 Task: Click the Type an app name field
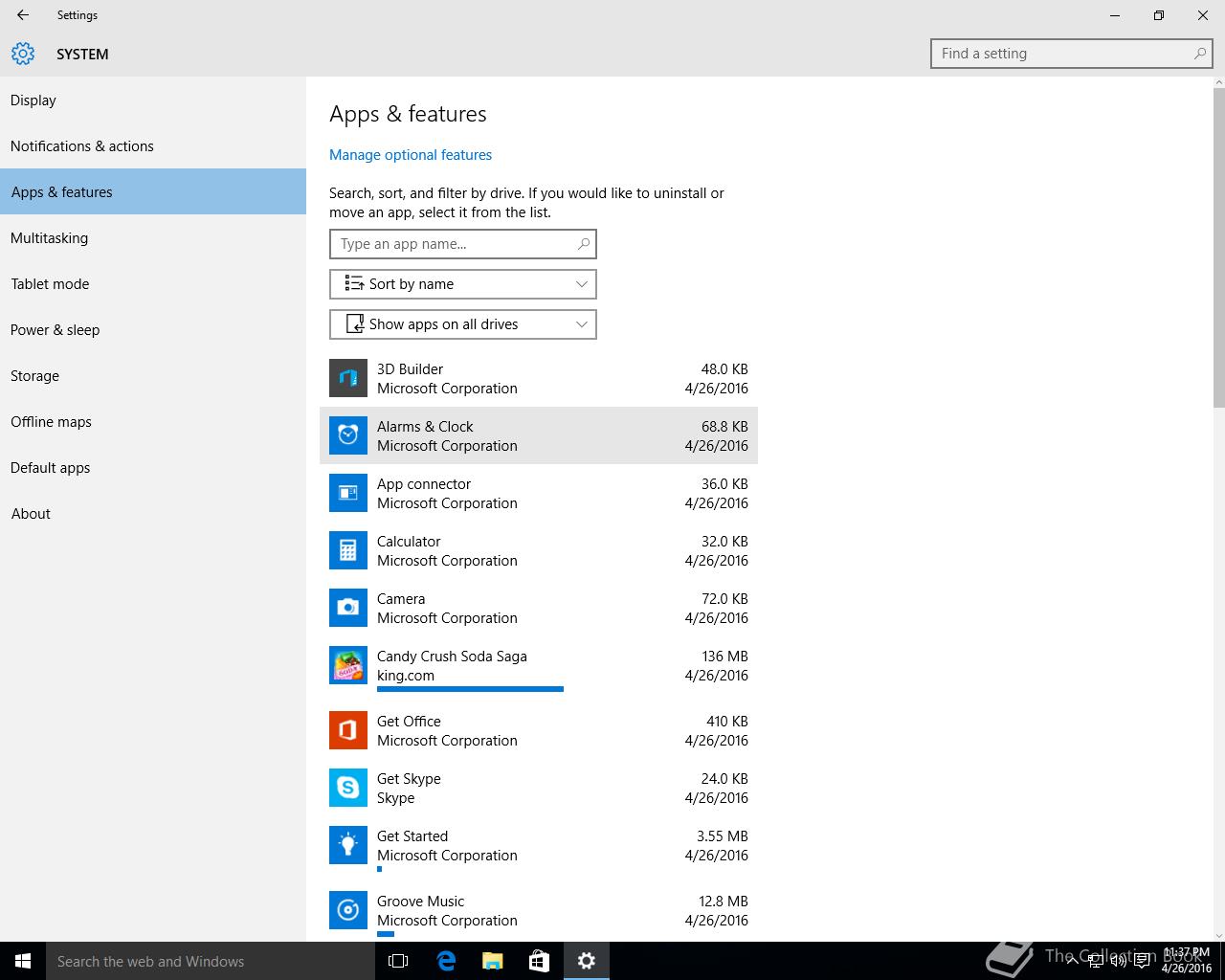(x=463, y=244)
